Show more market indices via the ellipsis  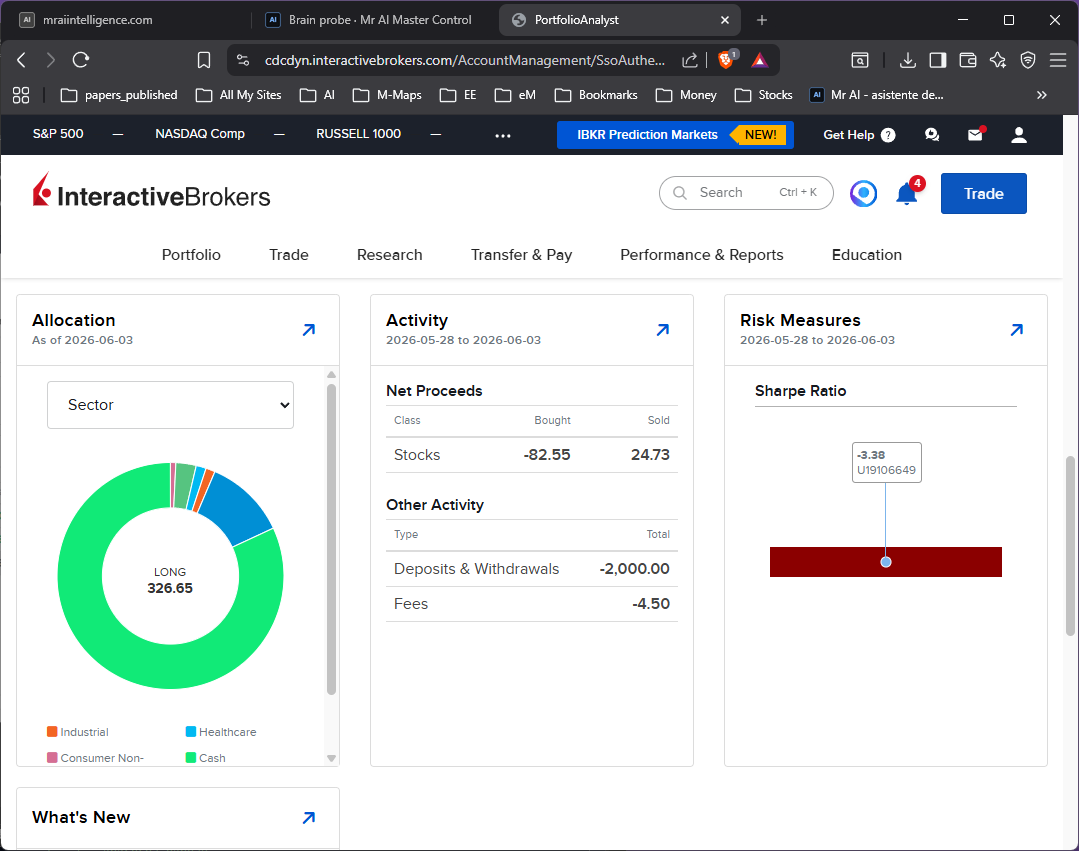(503, 136)
